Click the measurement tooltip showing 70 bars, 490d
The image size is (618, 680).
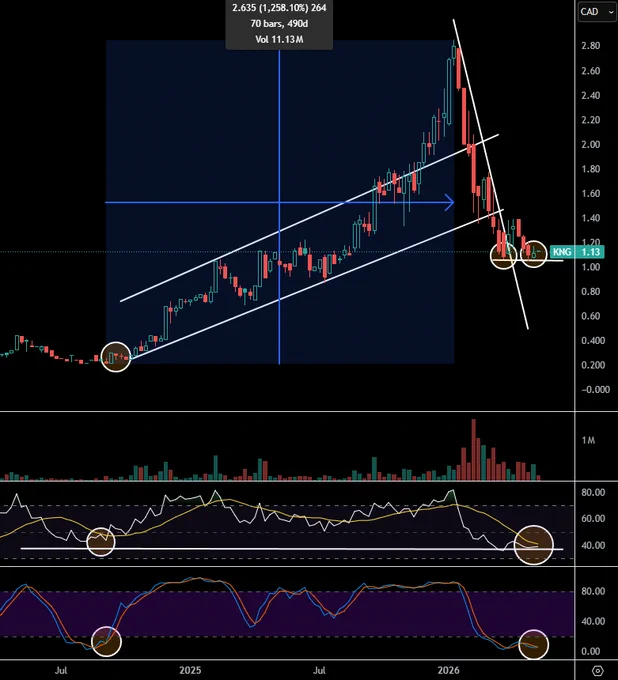tap(279, 24)
